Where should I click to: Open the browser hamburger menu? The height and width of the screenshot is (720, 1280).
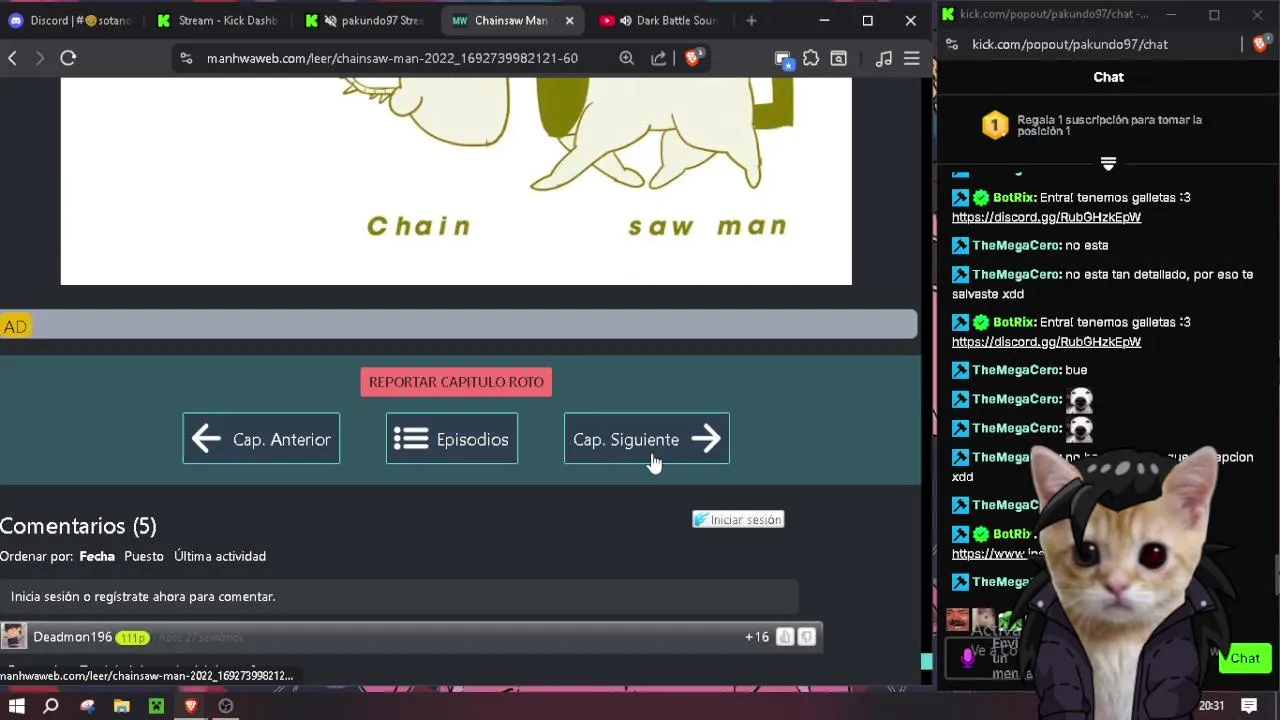click(912, 59)
